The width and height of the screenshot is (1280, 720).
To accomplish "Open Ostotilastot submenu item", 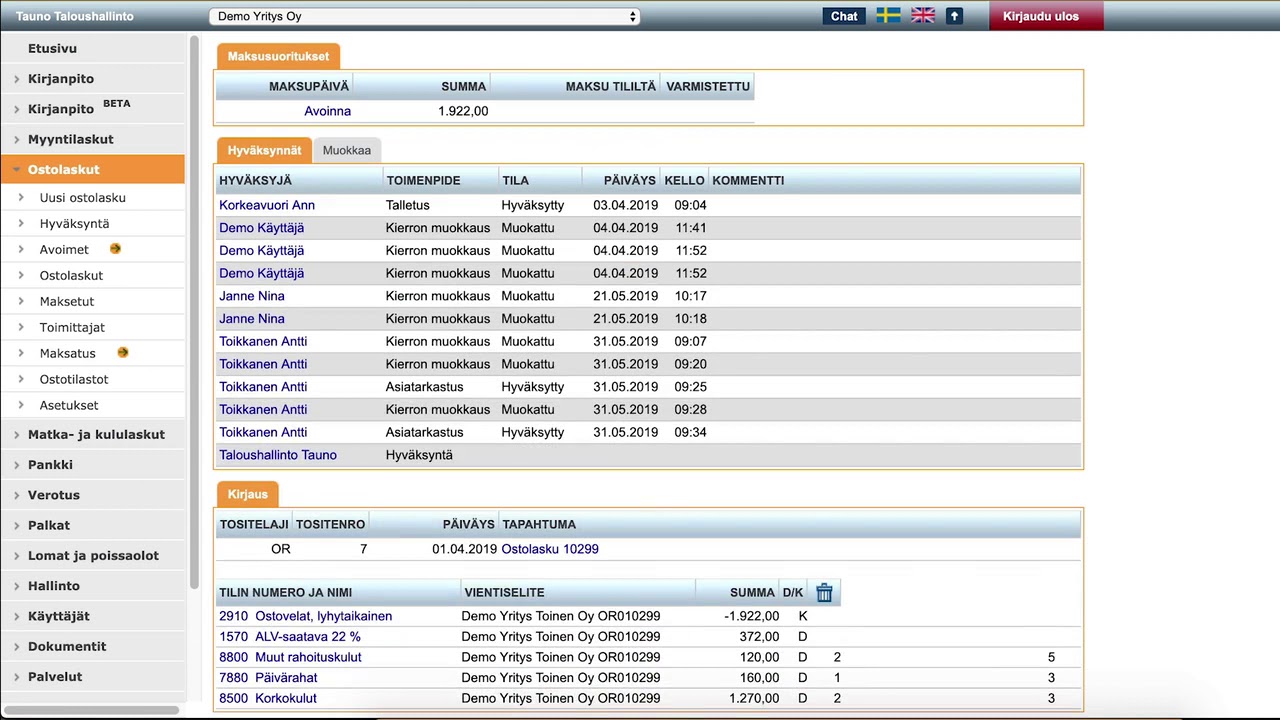I will pos(74,379).
